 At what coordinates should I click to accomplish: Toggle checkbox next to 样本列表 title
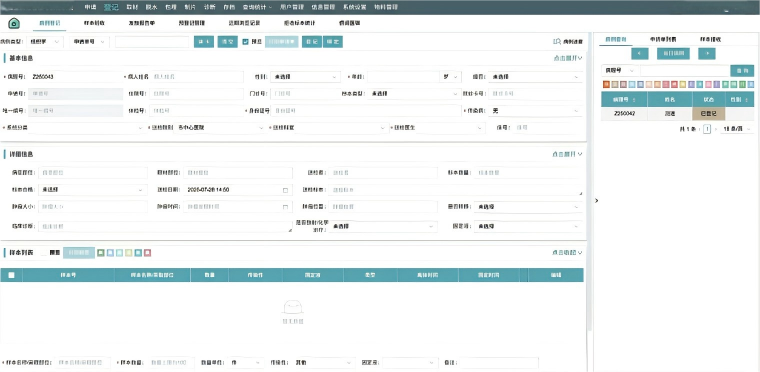click(44, 253)
